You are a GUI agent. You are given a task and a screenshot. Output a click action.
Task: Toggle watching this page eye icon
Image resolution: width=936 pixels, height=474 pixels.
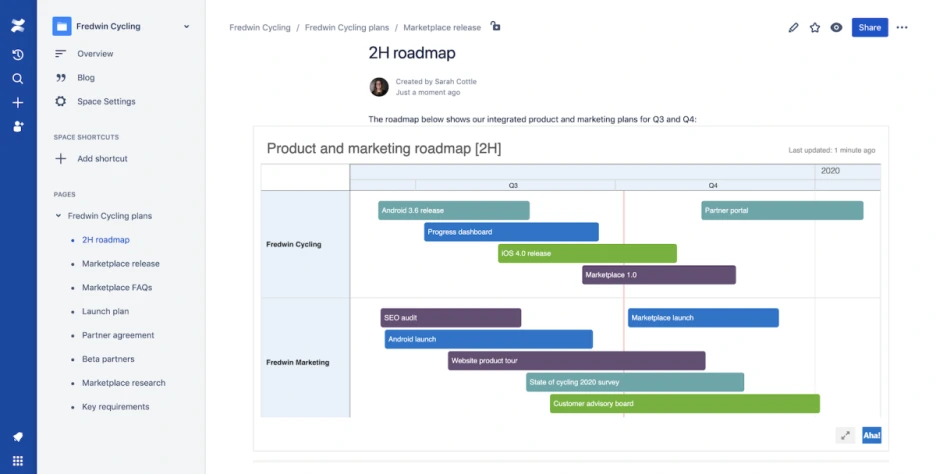point(836,27)
